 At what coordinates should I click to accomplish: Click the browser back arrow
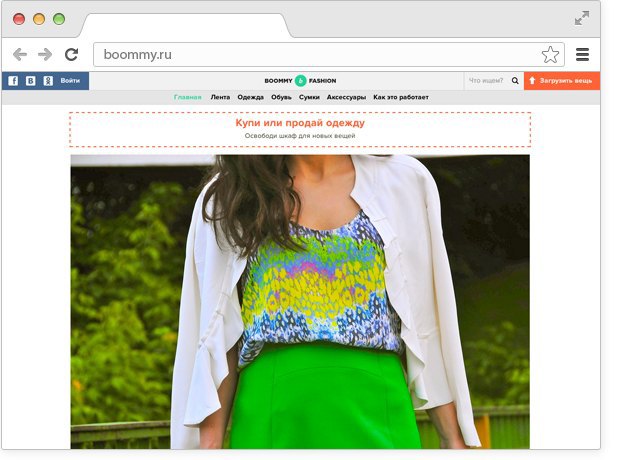(20, 55)
